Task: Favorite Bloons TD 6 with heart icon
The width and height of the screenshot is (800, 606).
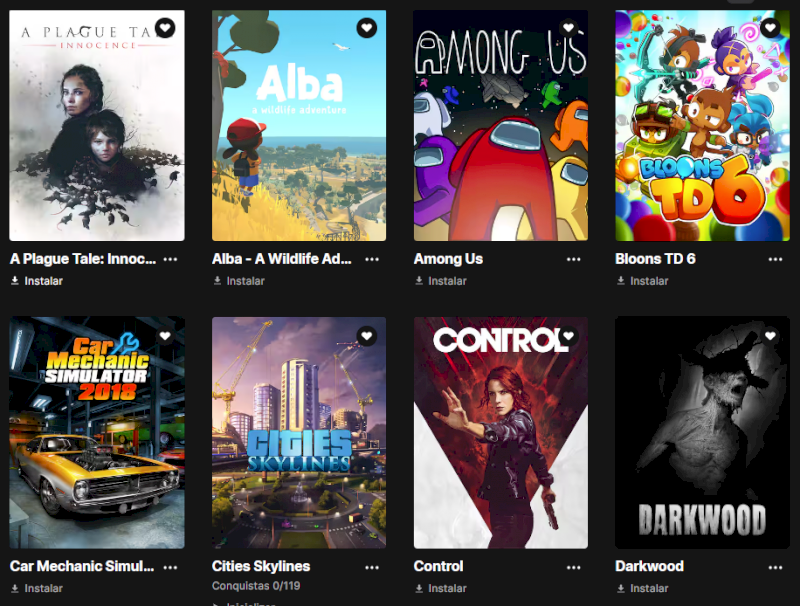Action: click(770, 28)
